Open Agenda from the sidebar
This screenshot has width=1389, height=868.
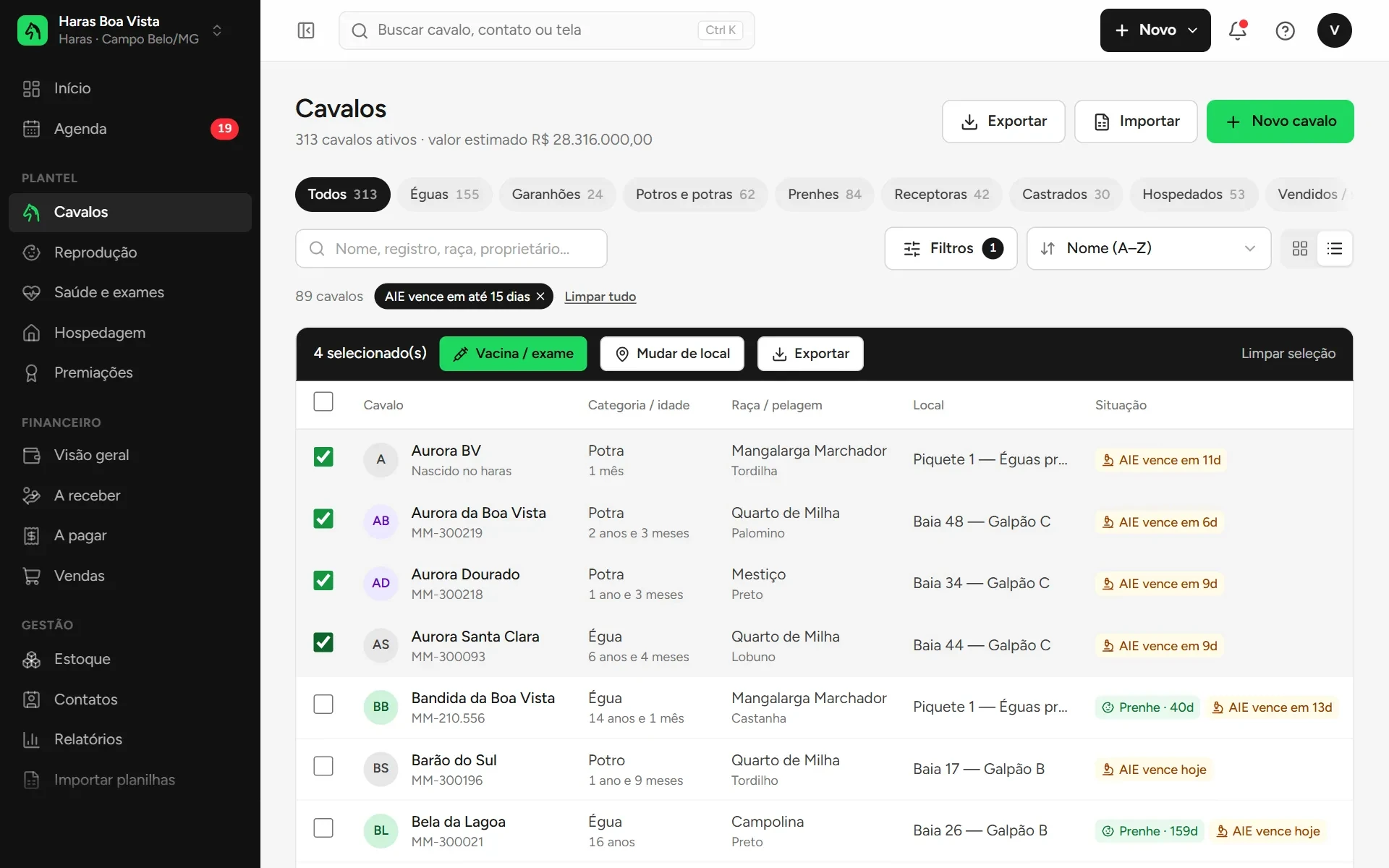point(130,129)
